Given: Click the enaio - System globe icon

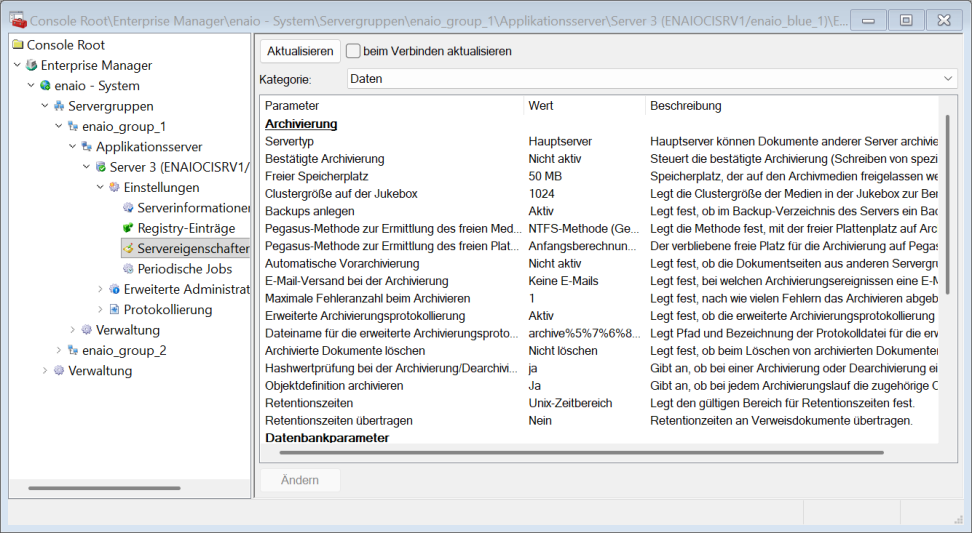Looking at the screenshot, I should (46, 86).
